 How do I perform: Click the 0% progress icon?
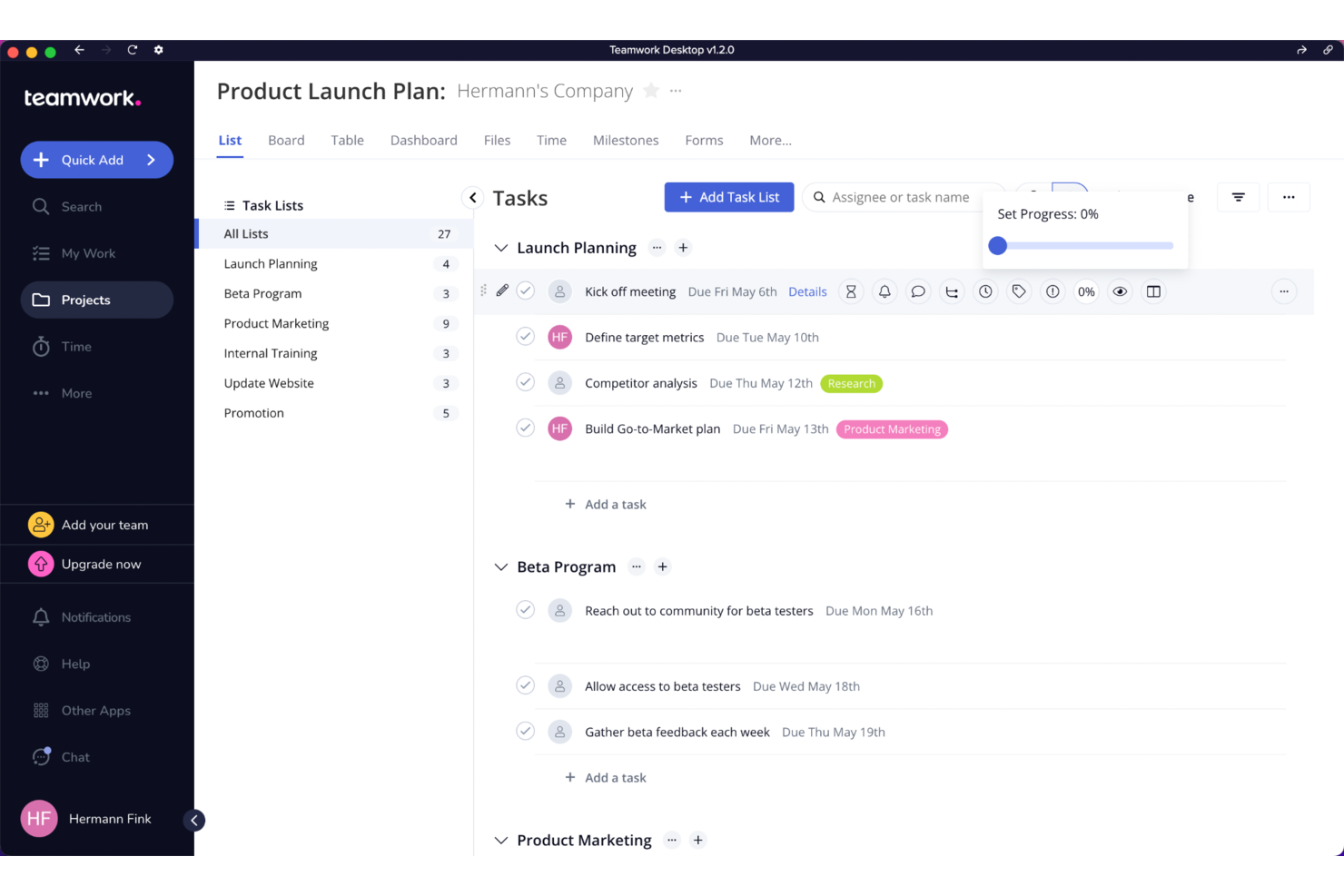1086,291
